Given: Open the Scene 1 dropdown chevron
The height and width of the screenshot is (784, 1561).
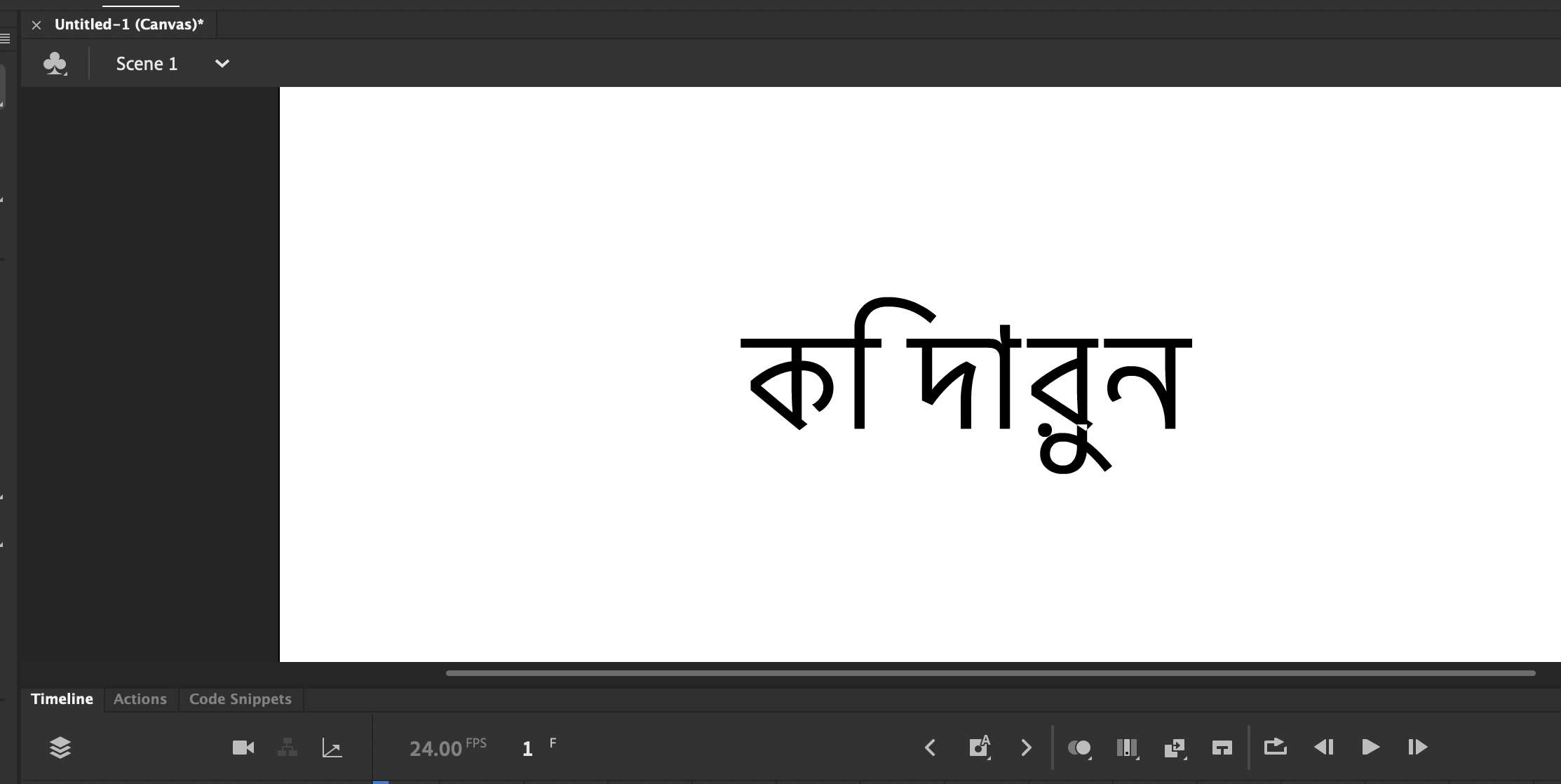Looking at the screenshot, I should tap(222, 63).
